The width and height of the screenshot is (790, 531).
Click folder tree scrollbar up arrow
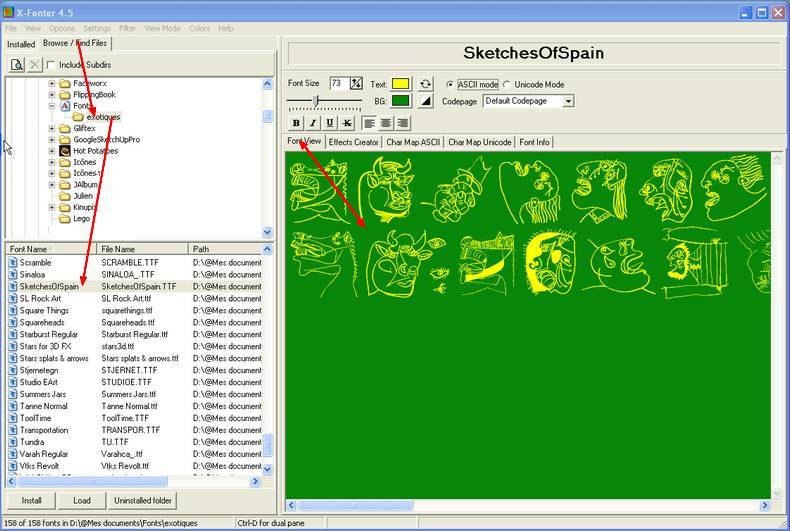coord(267,84)
